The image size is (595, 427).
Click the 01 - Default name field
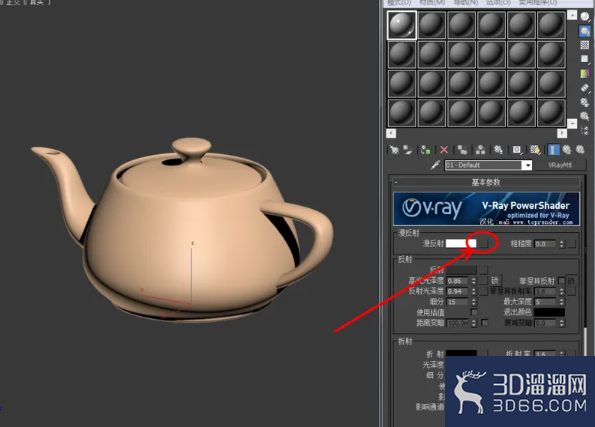tap(483, 165)
